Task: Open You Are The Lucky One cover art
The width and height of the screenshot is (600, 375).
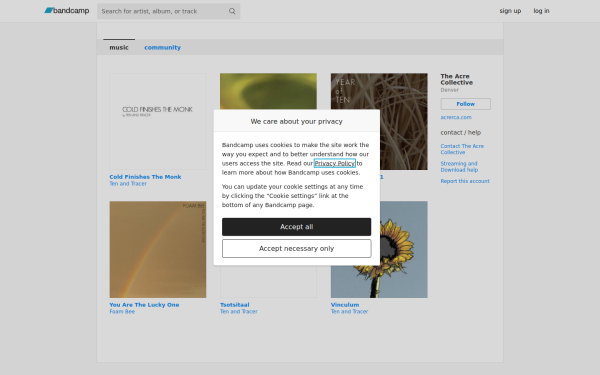Action: pos(158,249)
